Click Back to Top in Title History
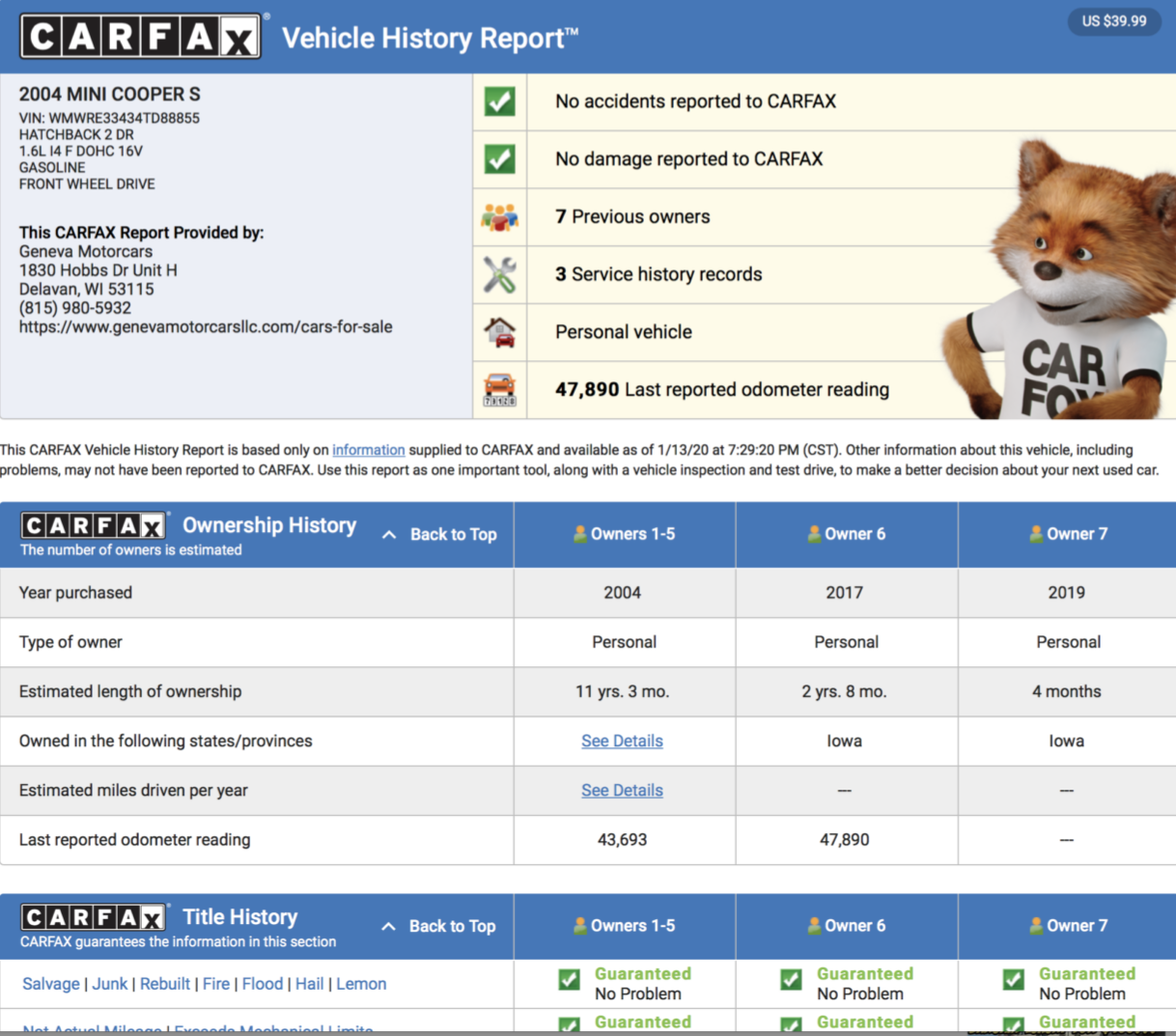 pyautogui.click(x=452, y=926)
